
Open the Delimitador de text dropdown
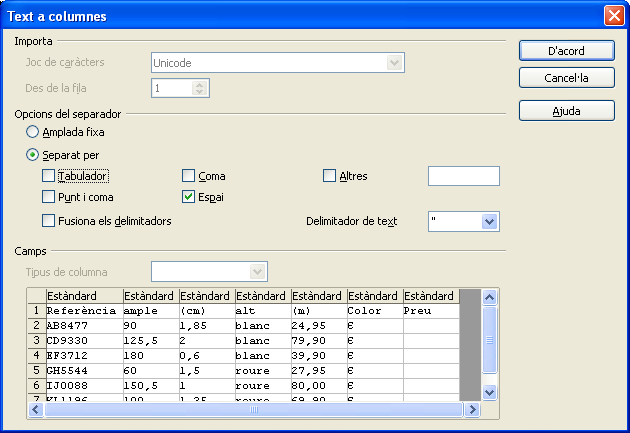tap(489, 221)
